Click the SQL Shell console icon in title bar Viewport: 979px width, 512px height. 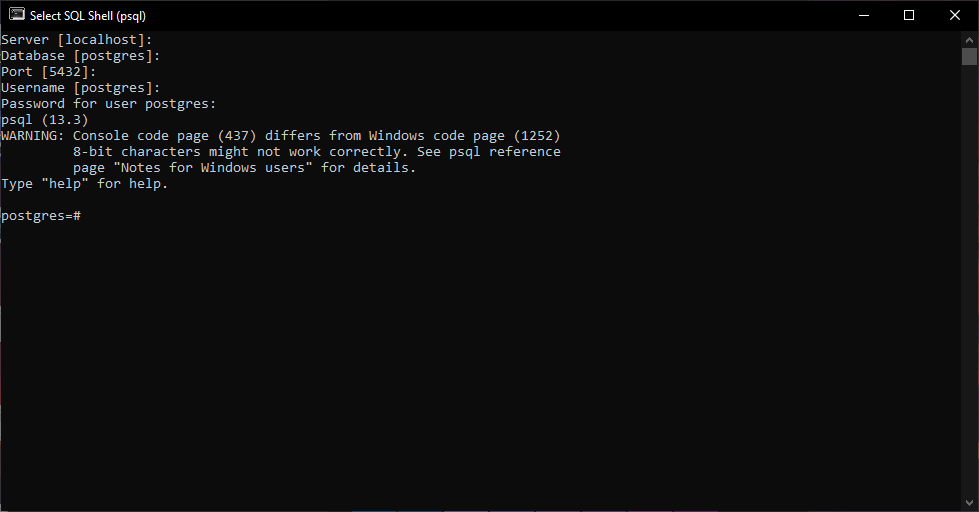16,15
